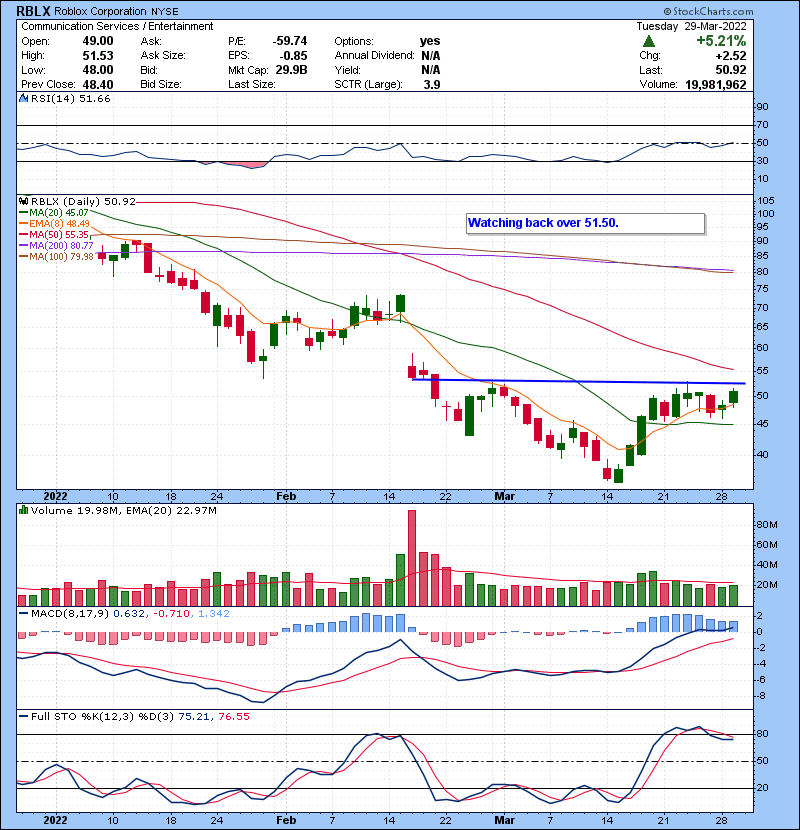Click the MACD histogram value 1.342

214,614
